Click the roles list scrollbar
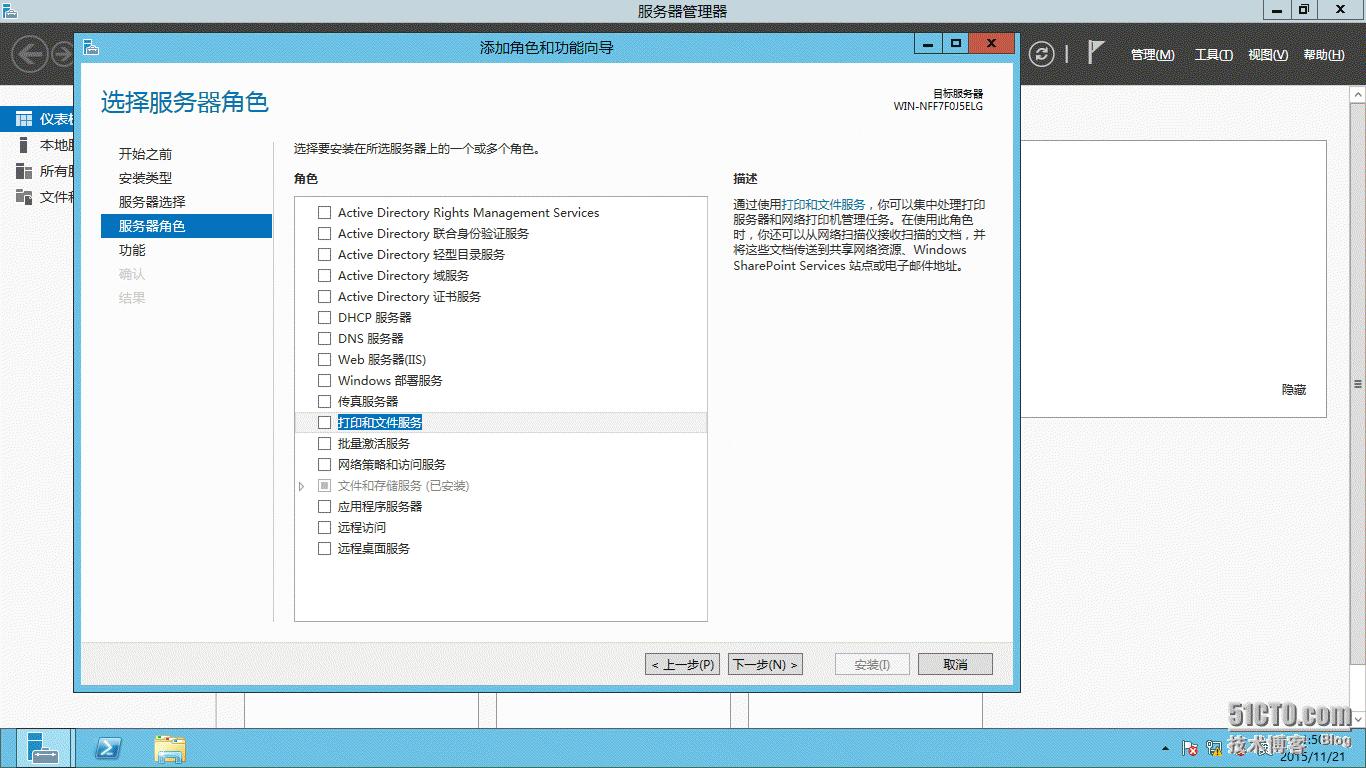 click(701, 410)
